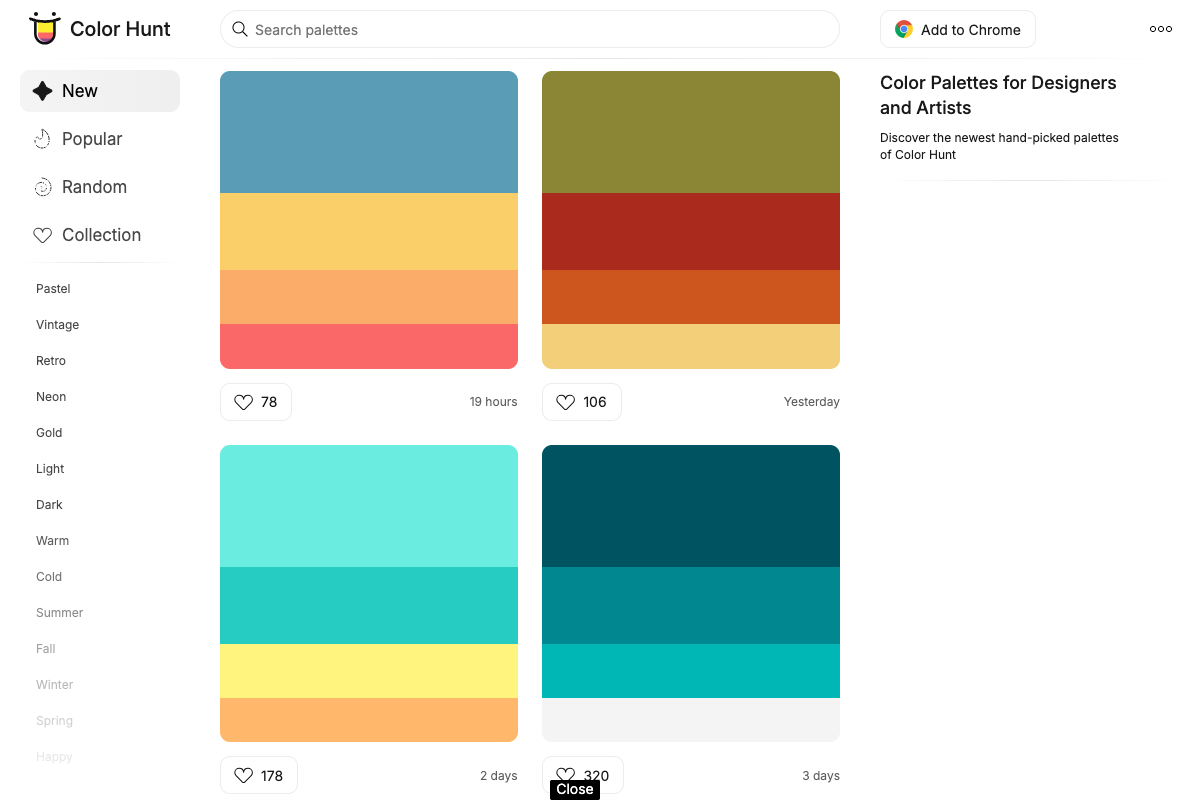The height and width of the screenshot is (800, 1200).
Task: Click the Add to Chrome button
Action: (x=957, y=29)
